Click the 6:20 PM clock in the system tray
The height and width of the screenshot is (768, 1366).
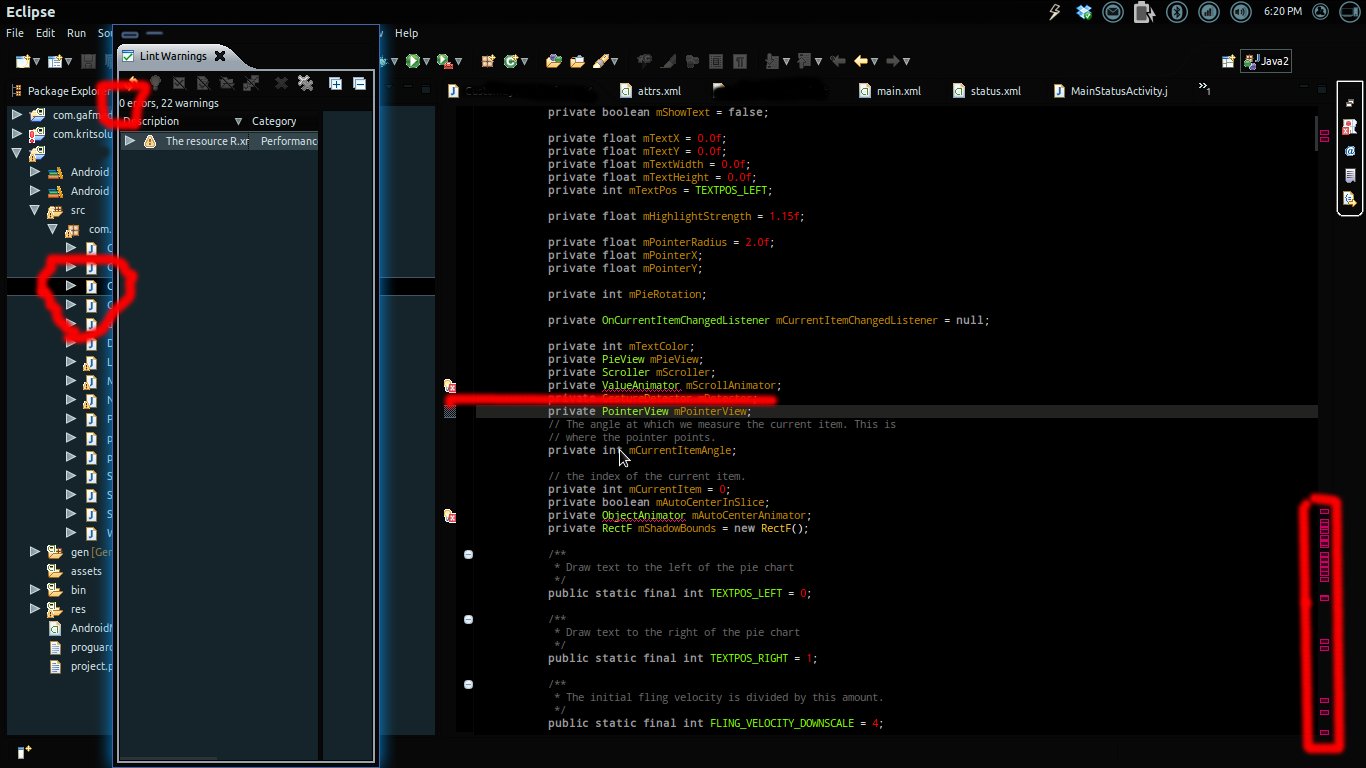[1283, 13]
